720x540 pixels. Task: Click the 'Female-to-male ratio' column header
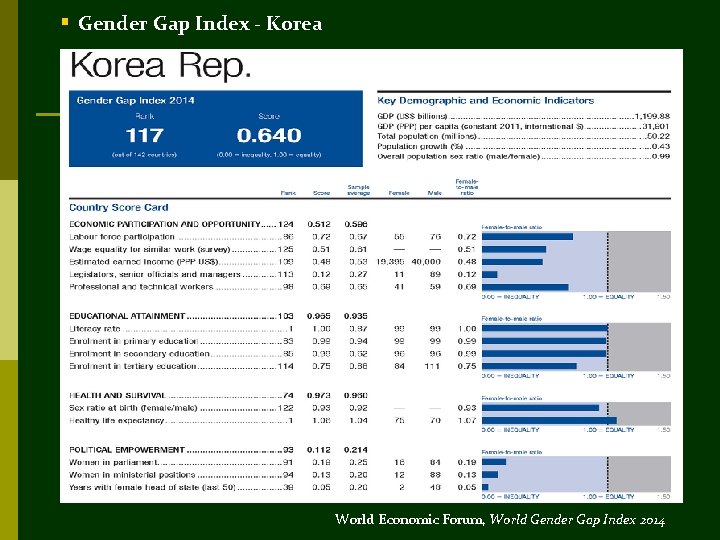(467, 187)
